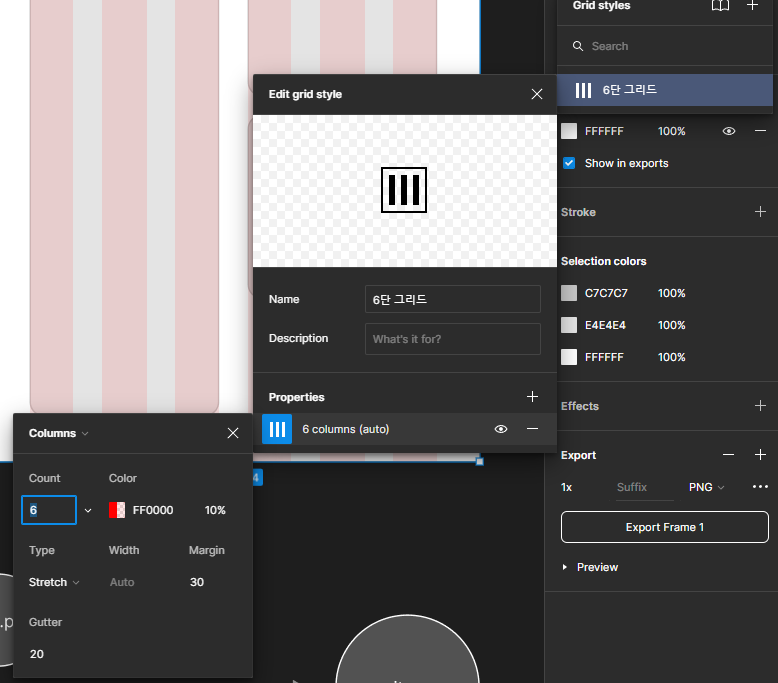Edit the Gutter value 20

[x=37, y=654]
